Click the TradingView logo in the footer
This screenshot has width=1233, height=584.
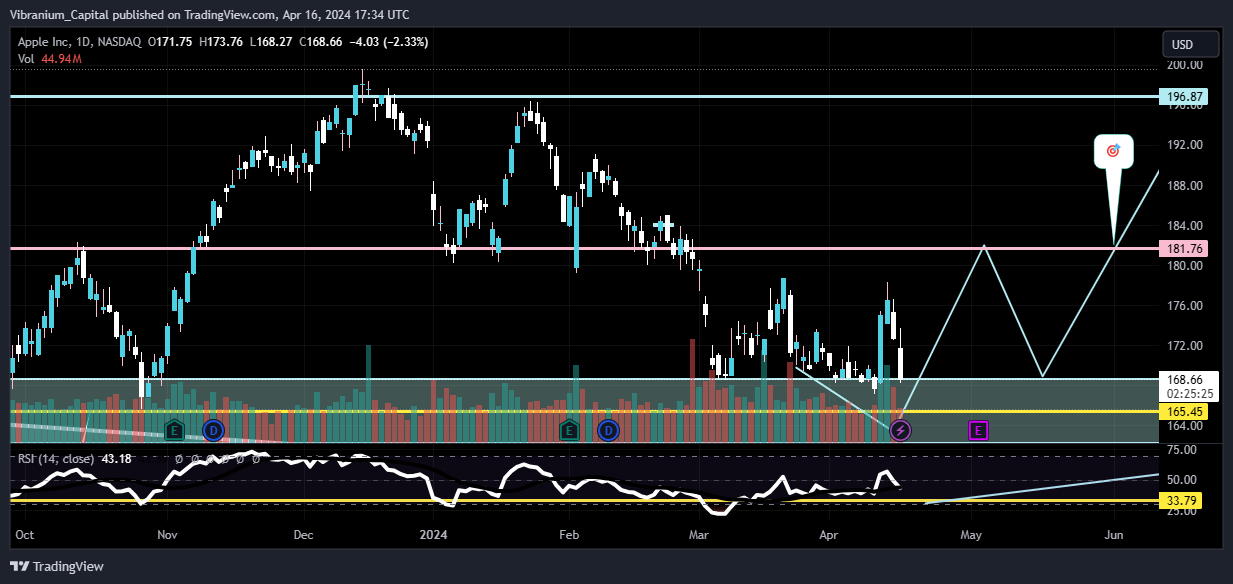[x=59, y=566]
